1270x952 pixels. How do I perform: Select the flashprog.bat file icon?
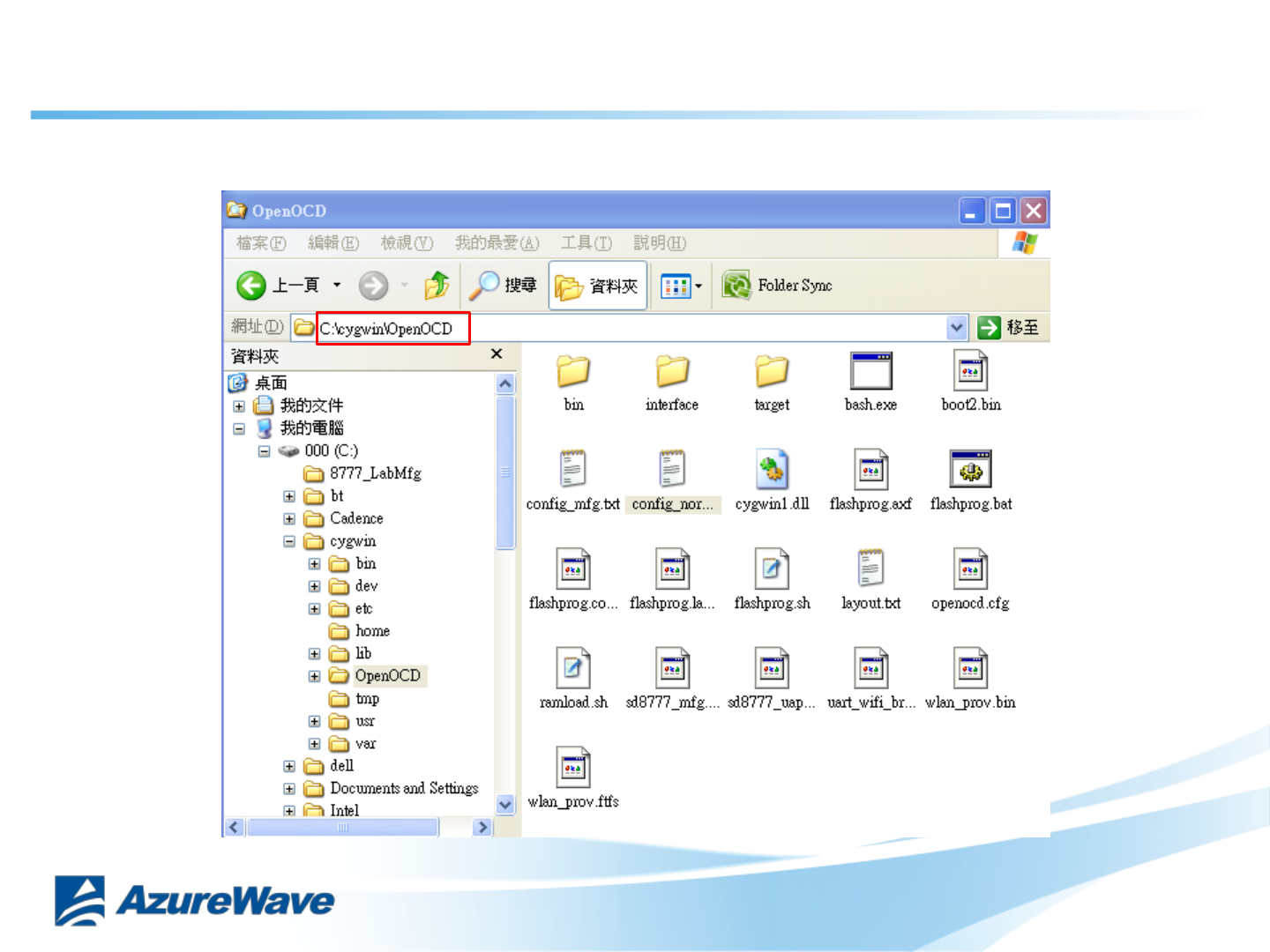[970, 469]
